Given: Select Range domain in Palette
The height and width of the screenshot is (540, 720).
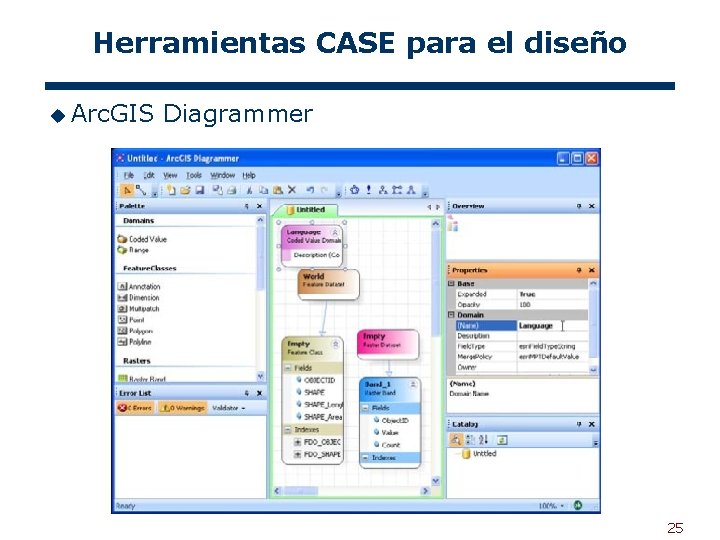Looking at the screenshot, I should pyautogui.click(x=133, y=250).
